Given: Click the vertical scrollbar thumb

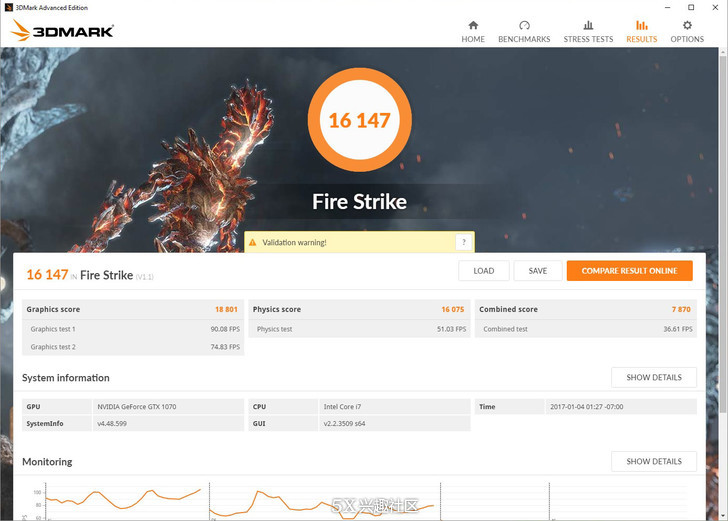Looking at the screenshot, I should 723,234.
